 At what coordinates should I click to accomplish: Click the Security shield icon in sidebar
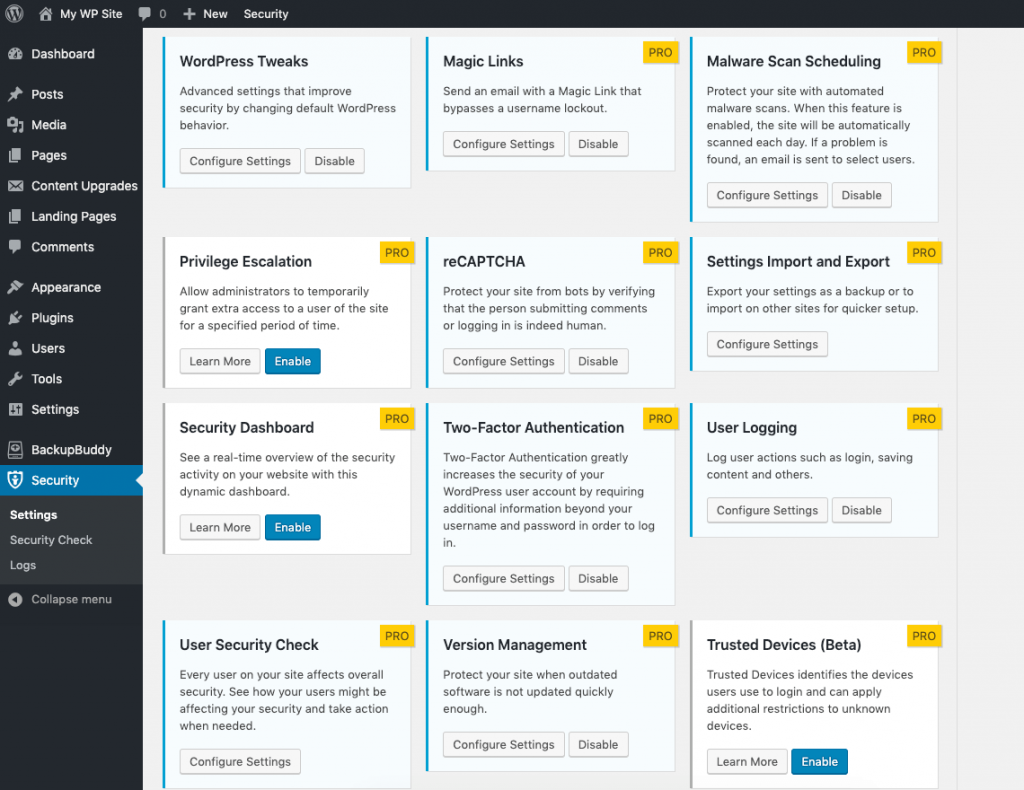pyautogui.click(x=15, y=480)
